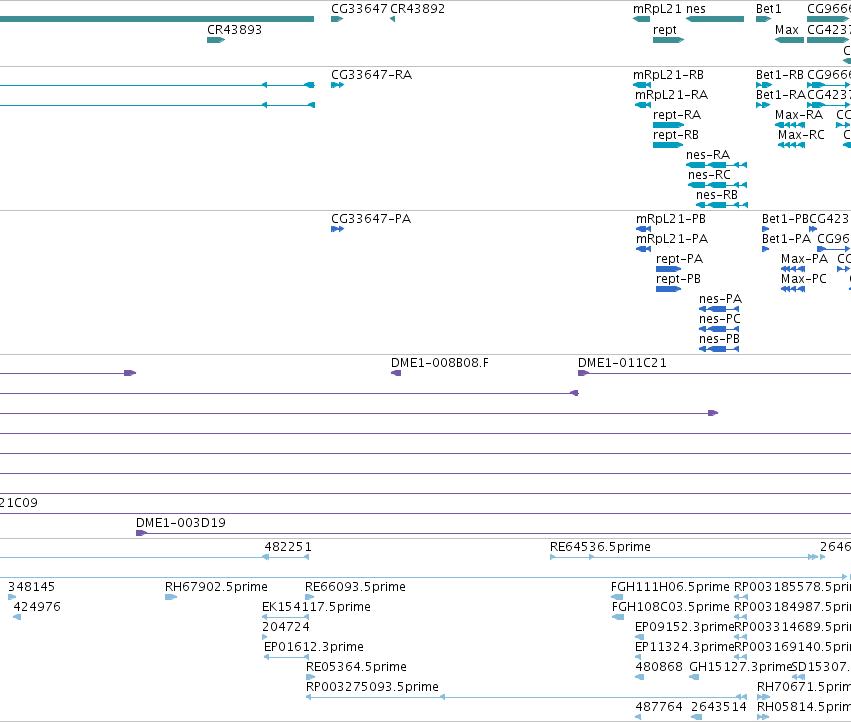This screenshot has width=851, height=722.
Task: Click EST feature 2643514
Action: click(x=696, y=717)
